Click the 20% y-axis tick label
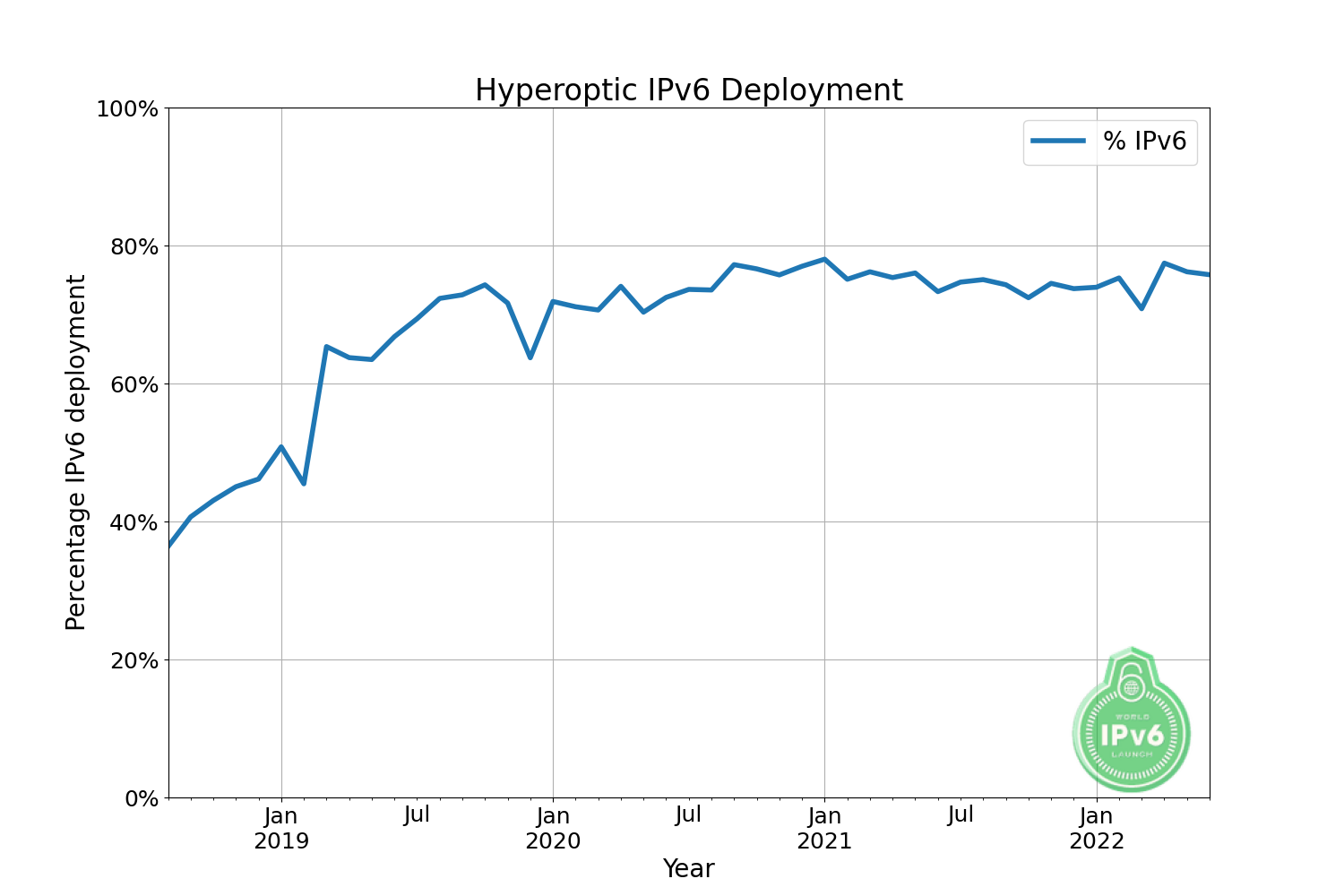The height and width of the screenshot is (896, 1344). point(133,660)
